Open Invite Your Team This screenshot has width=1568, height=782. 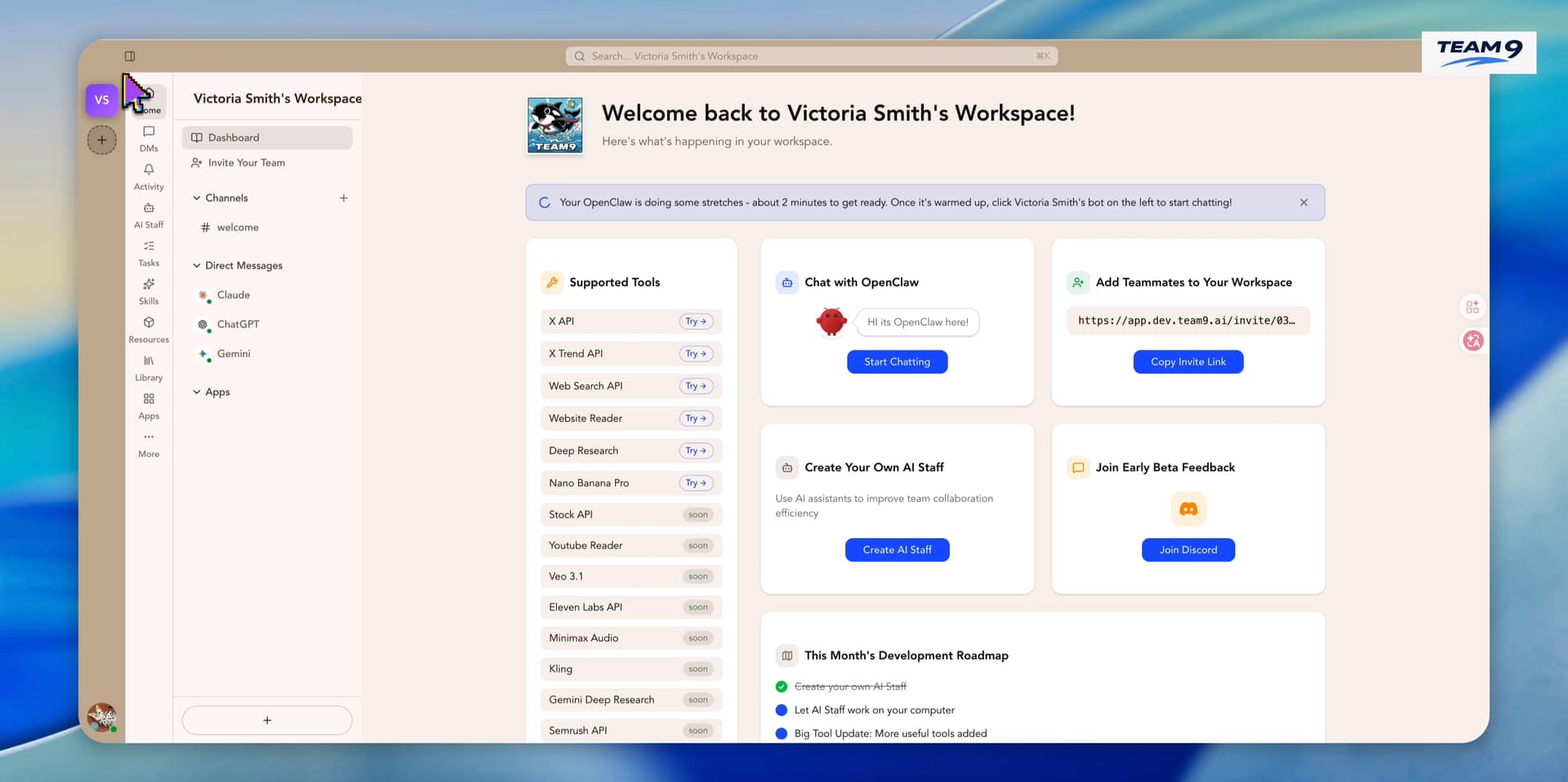[267, 163]
